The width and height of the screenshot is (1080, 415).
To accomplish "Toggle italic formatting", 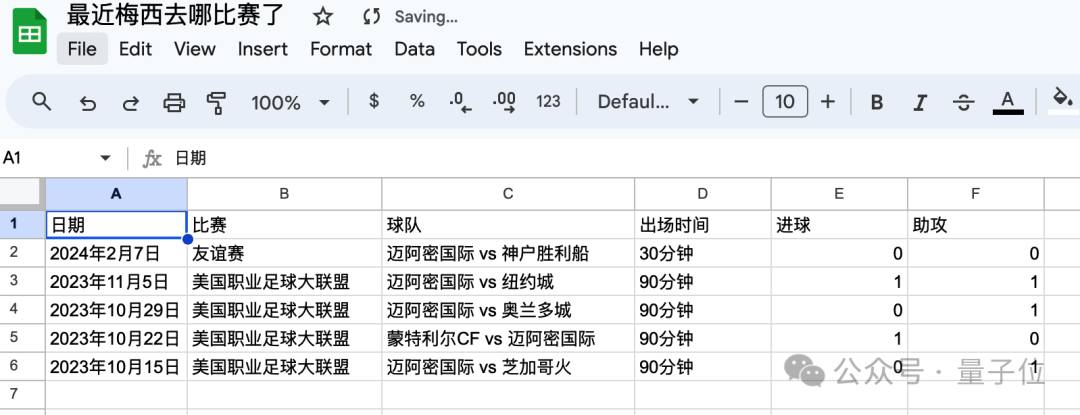I will tap(920, 103).
